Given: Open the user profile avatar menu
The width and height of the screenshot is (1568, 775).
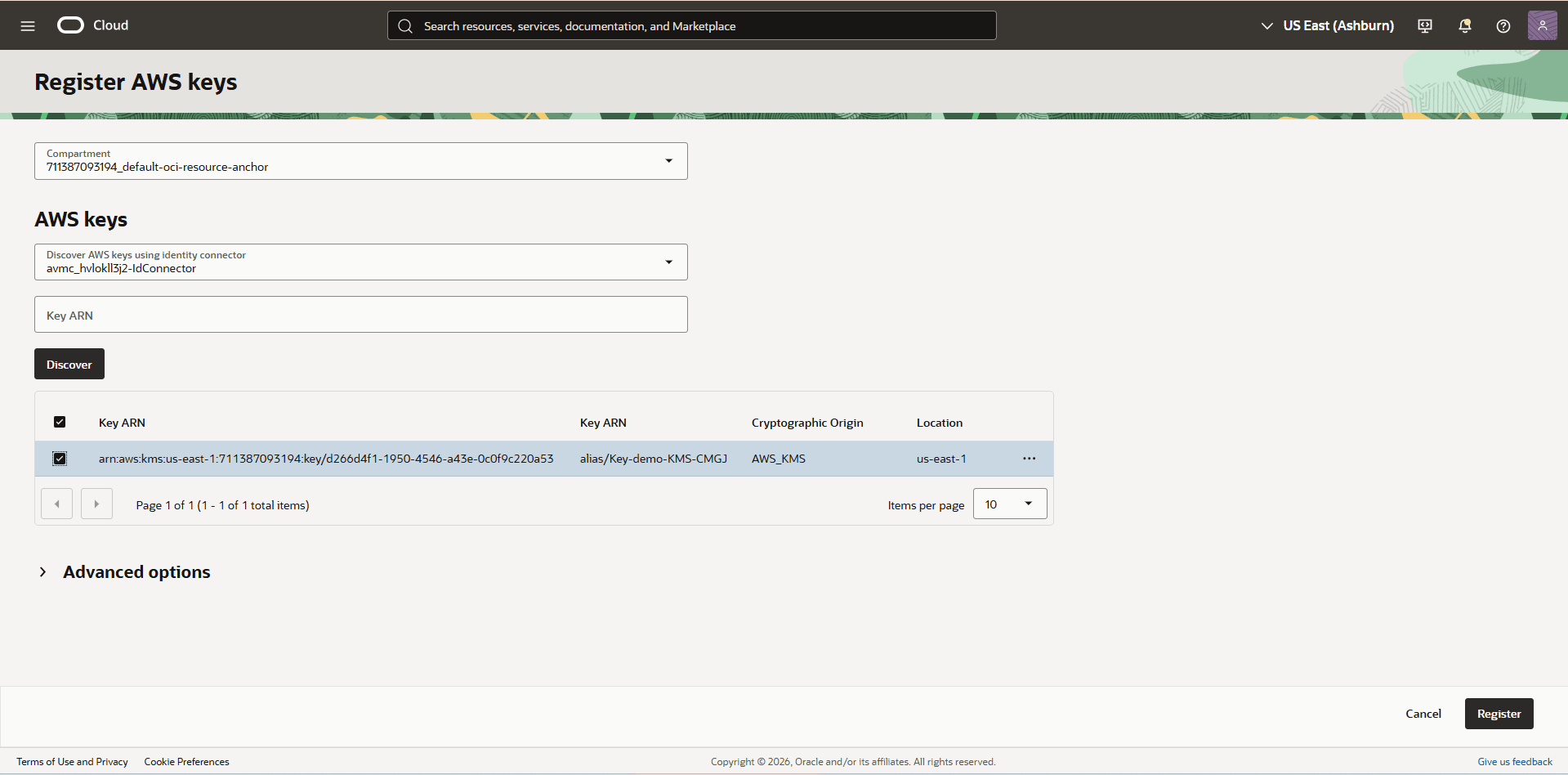Looking at the screenshot, I should tap(1542, 25).
